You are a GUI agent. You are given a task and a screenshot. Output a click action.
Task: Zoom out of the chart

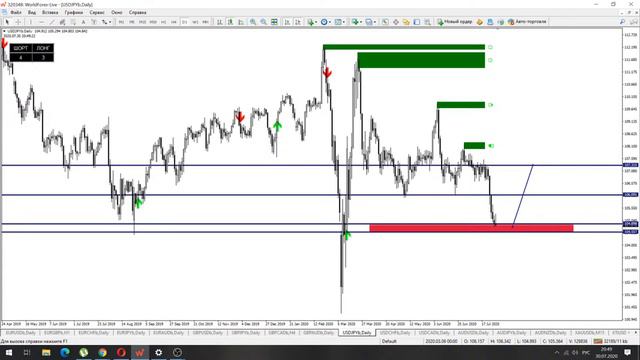pos(264,22)
